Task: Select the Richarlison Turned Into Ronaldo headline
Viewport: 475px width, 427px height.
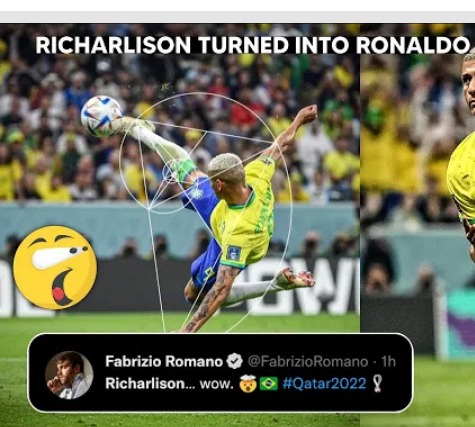Action: (252, 45)
